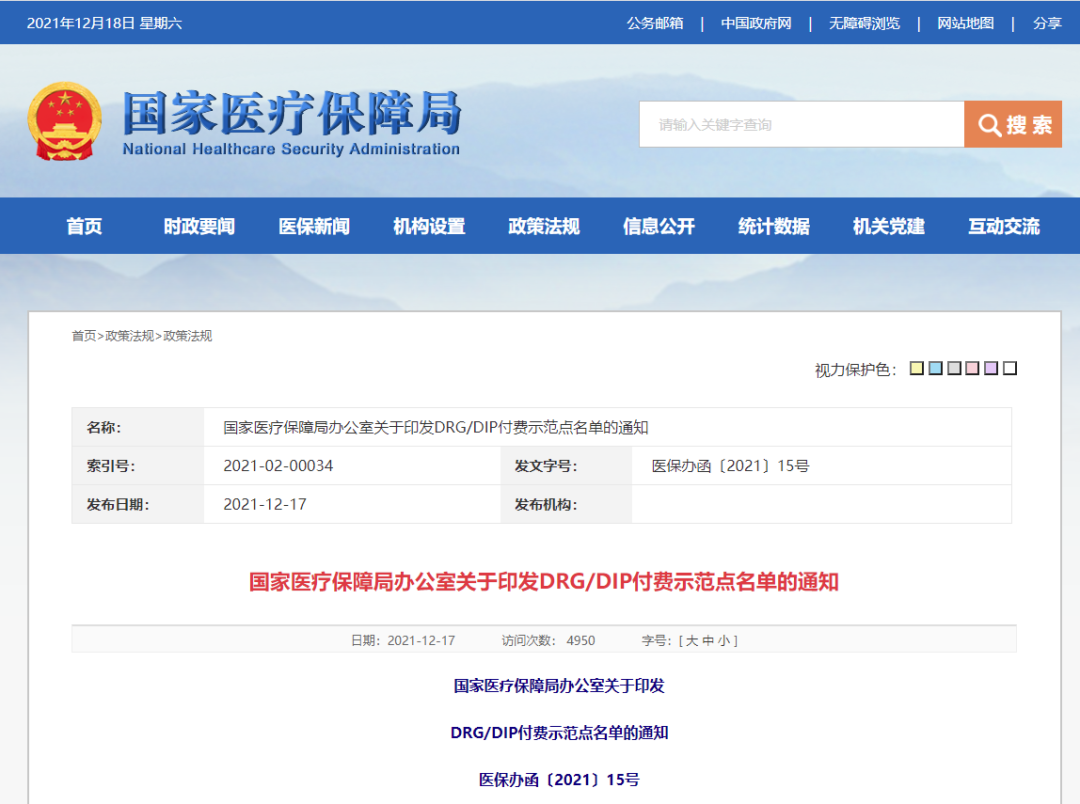Open 政策法规 navigation item
The width and height of the screenshot is (1080, 804).
544,226
